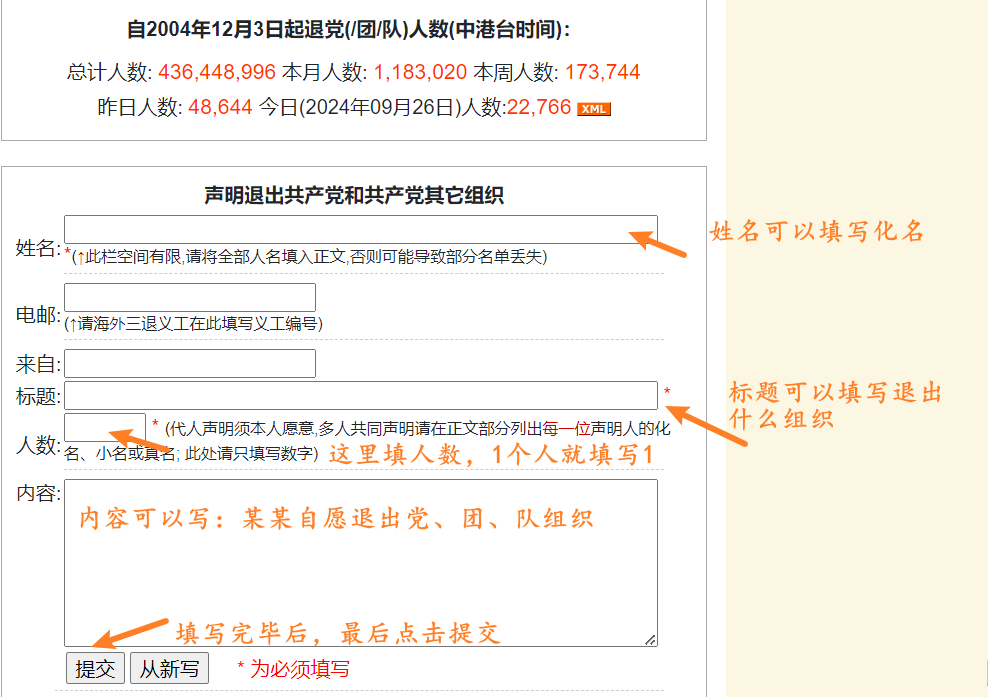Click inside the 内容 content textarea
The width and height of the screenshot is (988, 697).
360,563
